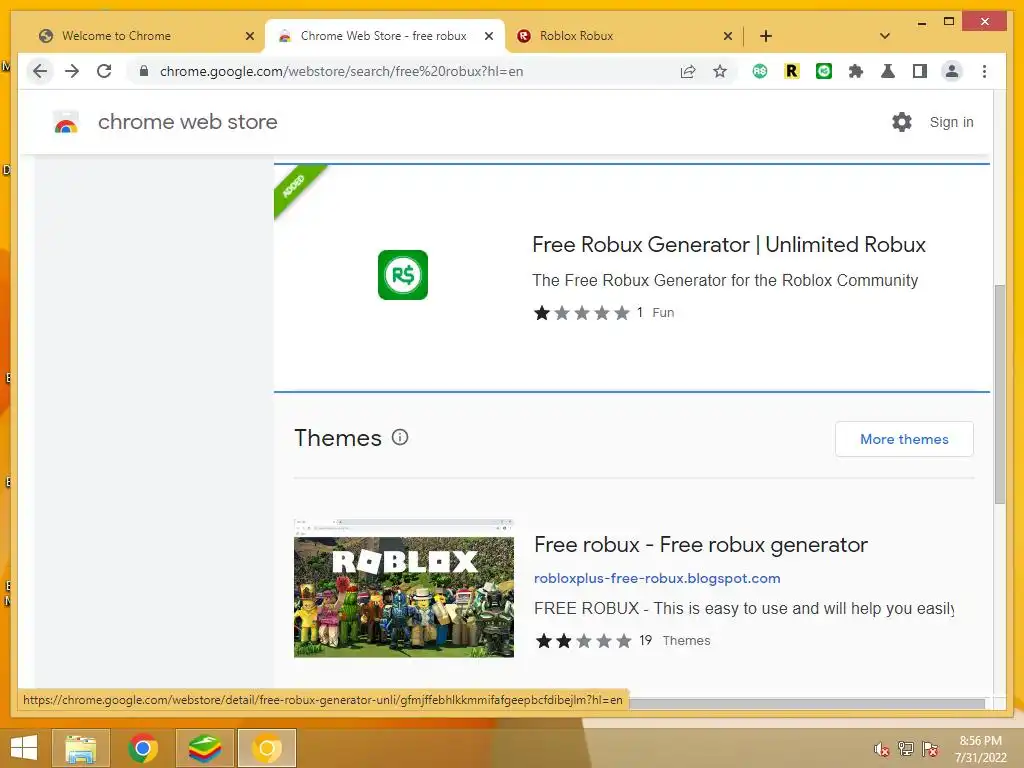
Task: Visit robloxplus-free-robux.blogspot.com link
Action: click(657, 578)
